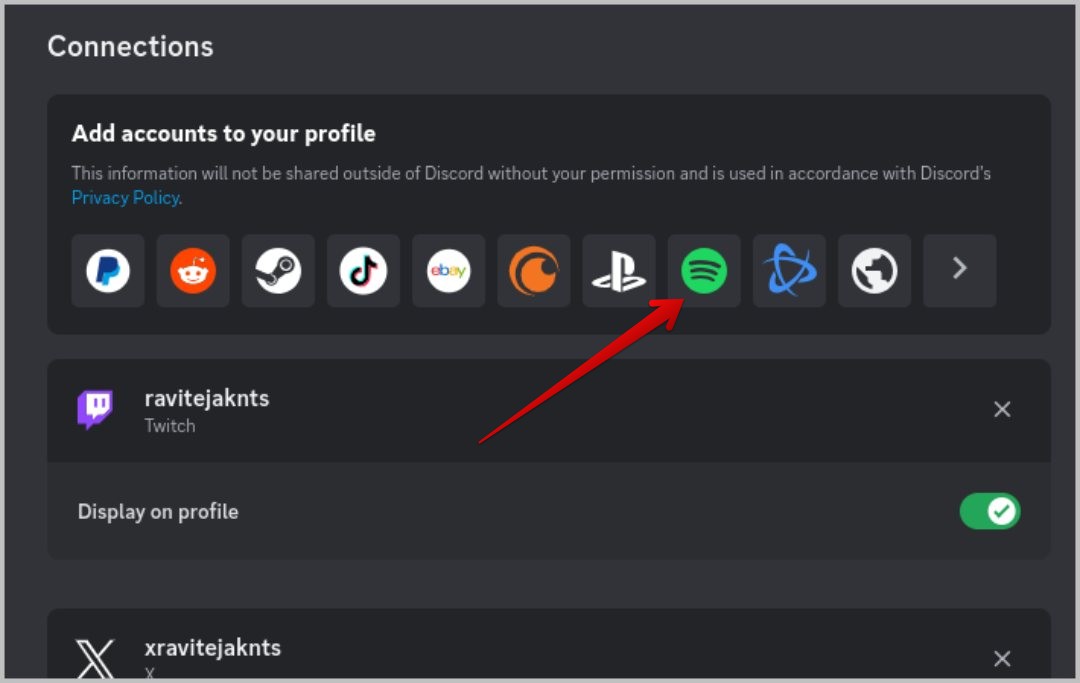Click the X logo icon
Screen dimensions: 1080x683
(x=95, y=659)
